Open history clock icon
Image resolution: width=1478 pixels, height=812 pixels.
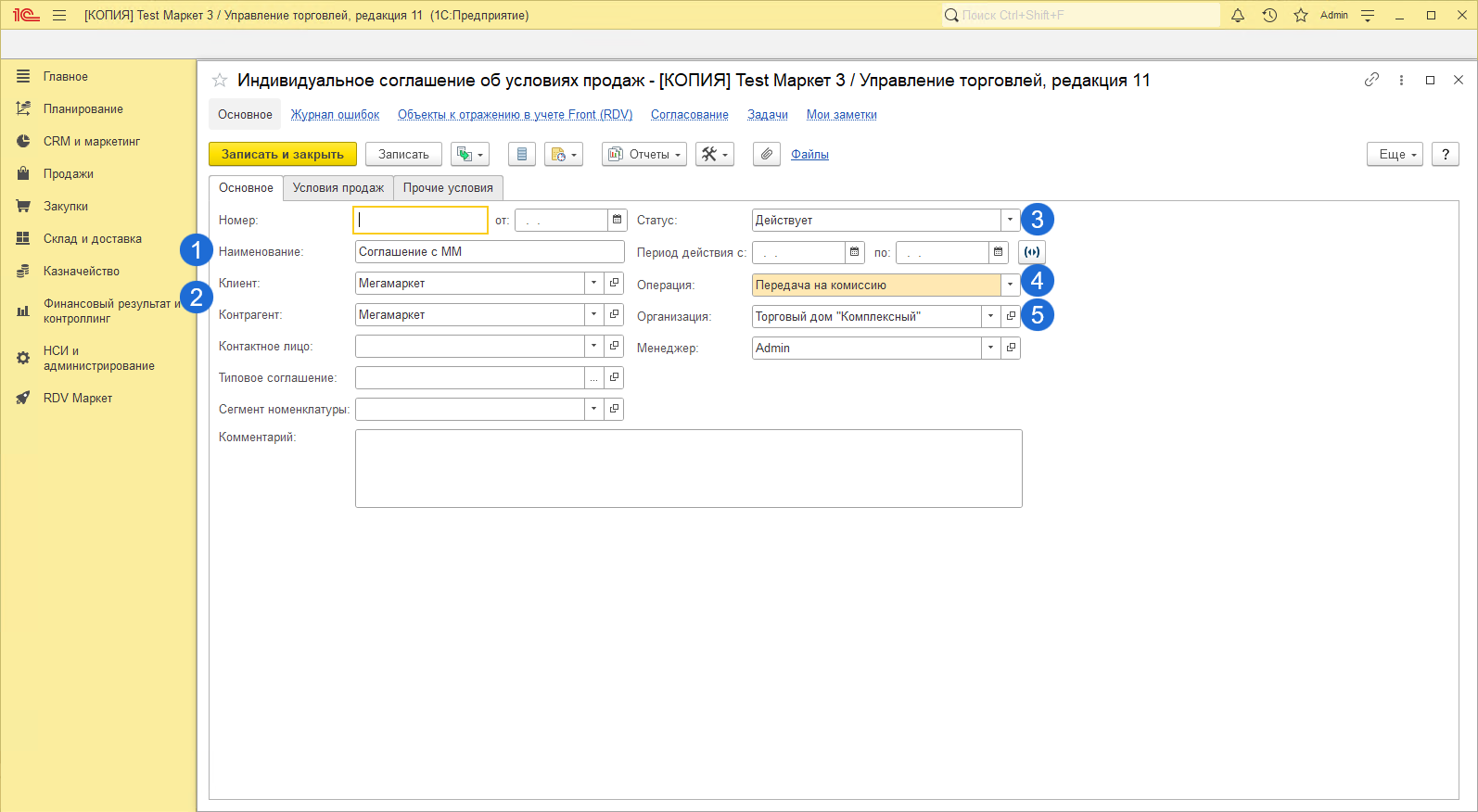[1269, 15]
